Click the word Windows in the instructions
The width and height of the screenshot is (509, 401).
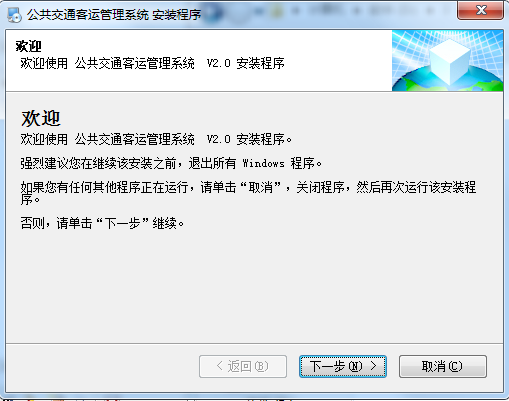(x=263, y=164)
